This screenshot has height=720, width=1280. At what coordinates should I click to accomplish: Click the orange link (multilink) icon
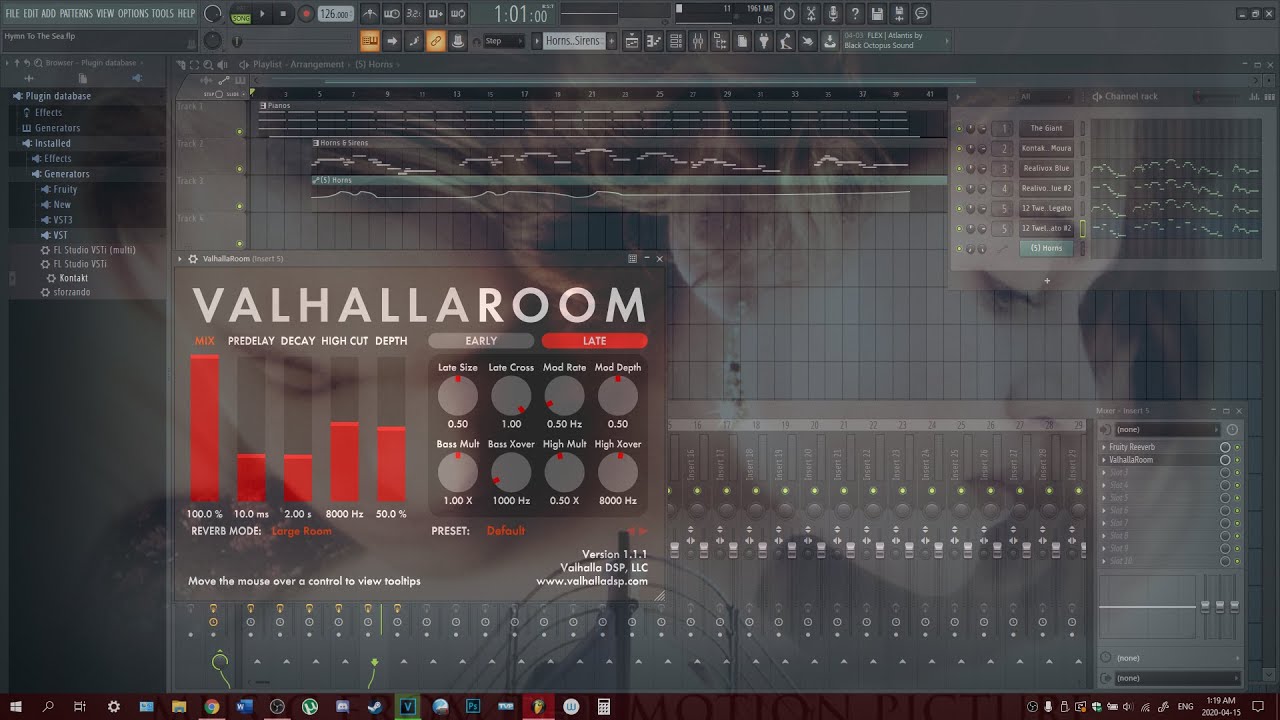click(436, 41)
